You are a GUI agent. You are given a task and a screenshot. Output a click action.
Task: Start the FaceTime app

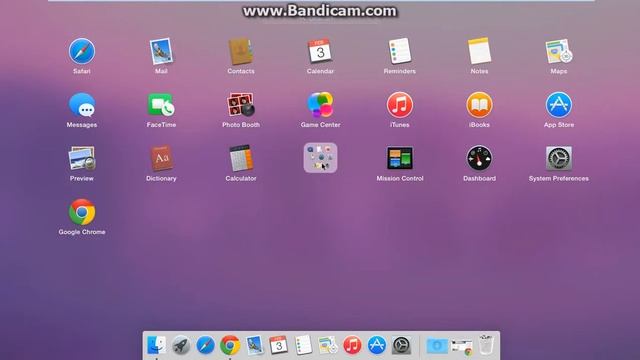[161, 105]
